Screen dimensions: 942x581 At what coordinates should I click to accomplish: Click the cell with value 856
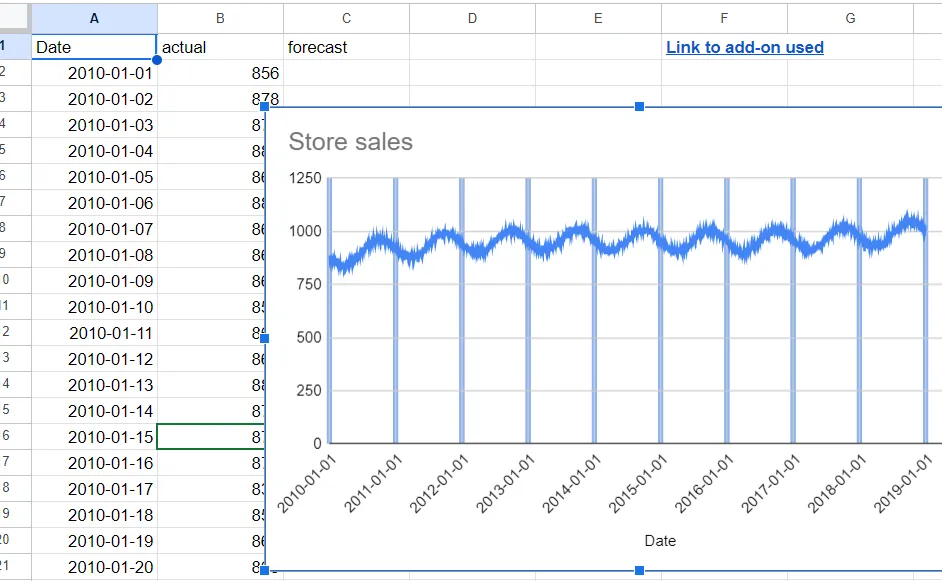(x=220, y=73)
